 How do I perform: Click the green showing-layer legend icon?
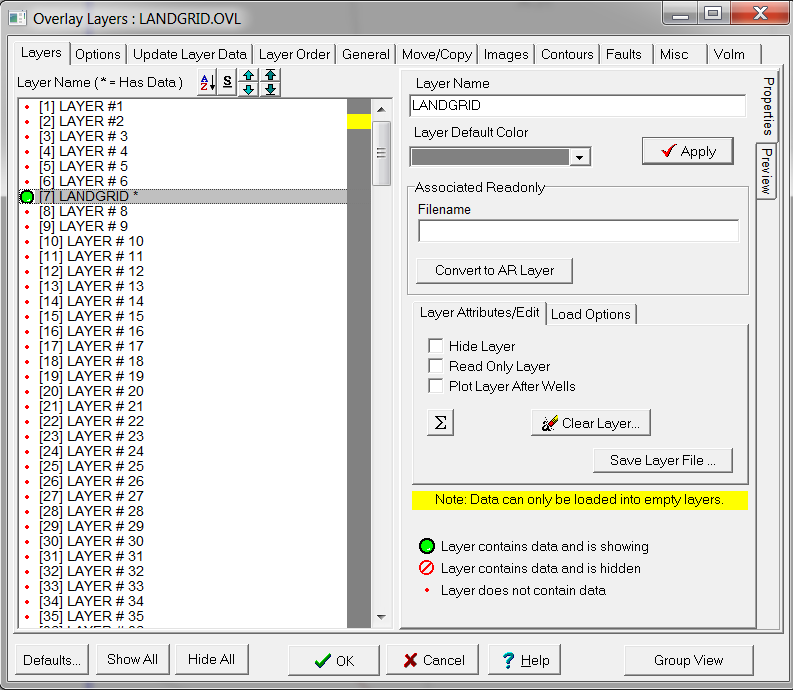427,546
